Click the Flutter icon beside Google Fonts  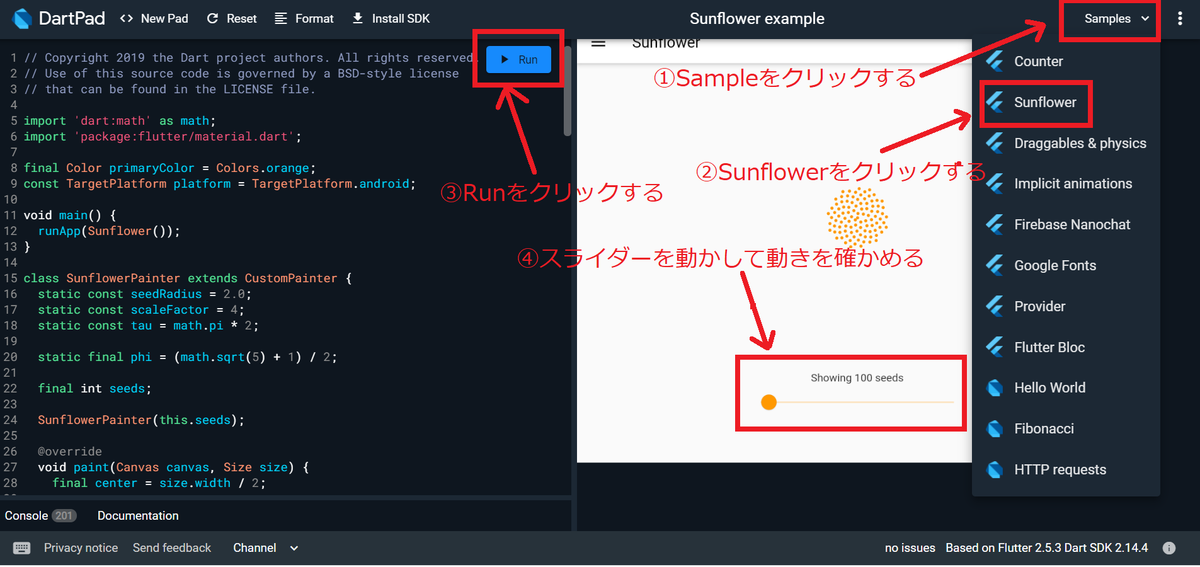tap(994, 265)
